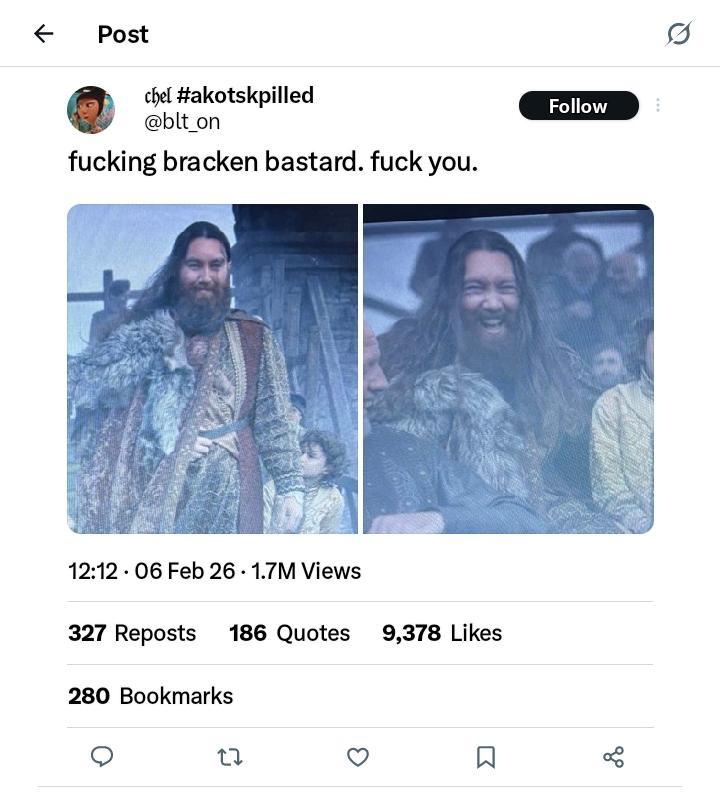Show the list of 327 Reposts
This screenshot has width=720, height=797.
pos(132,633)
